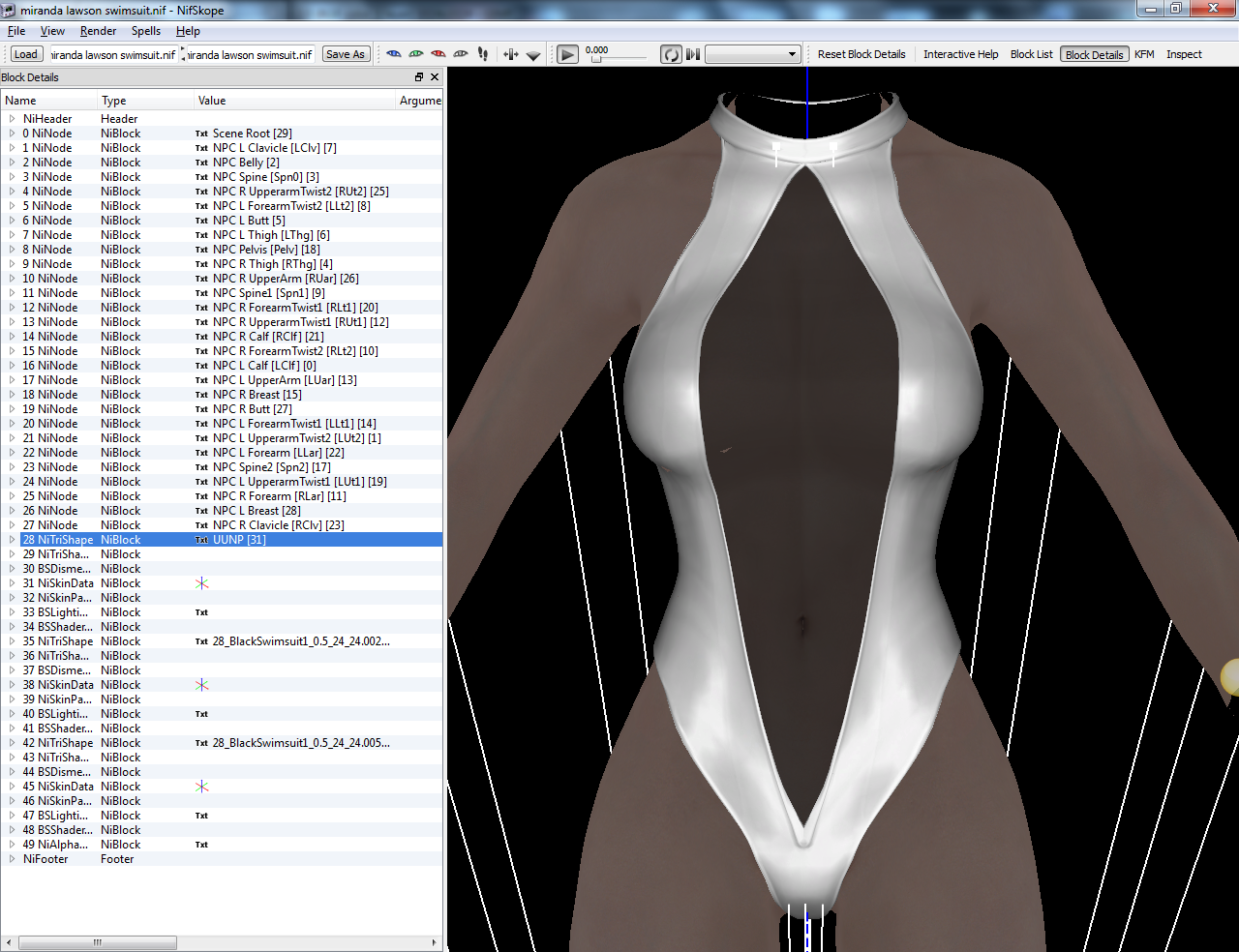The height and width of the screenshot is (952, 1239).
Task: Select the 46 NiSkinPa... row
Action: tap(222, 801)
